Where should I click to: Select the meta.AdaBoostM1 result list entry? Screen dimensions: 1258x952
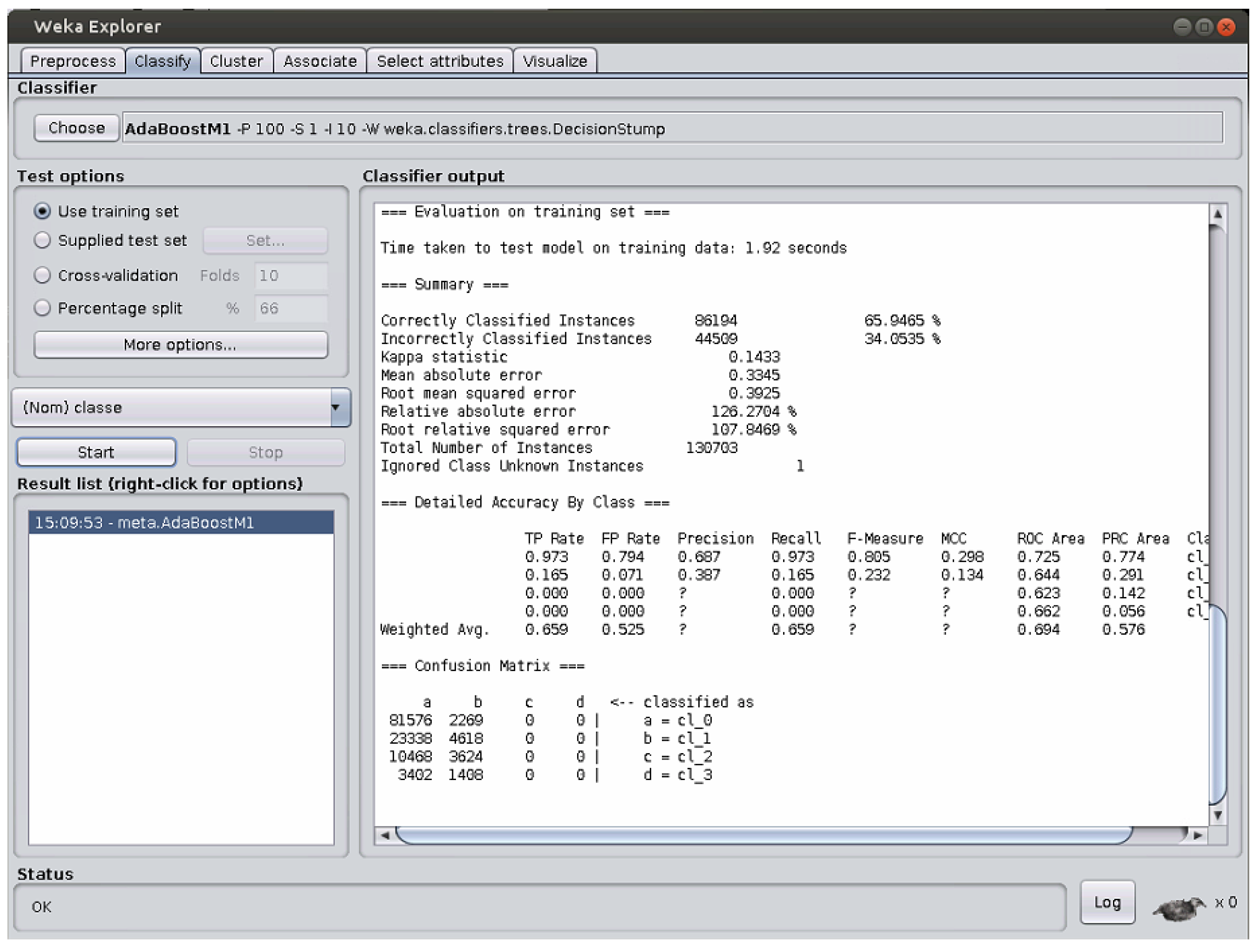tap(181, 522)
